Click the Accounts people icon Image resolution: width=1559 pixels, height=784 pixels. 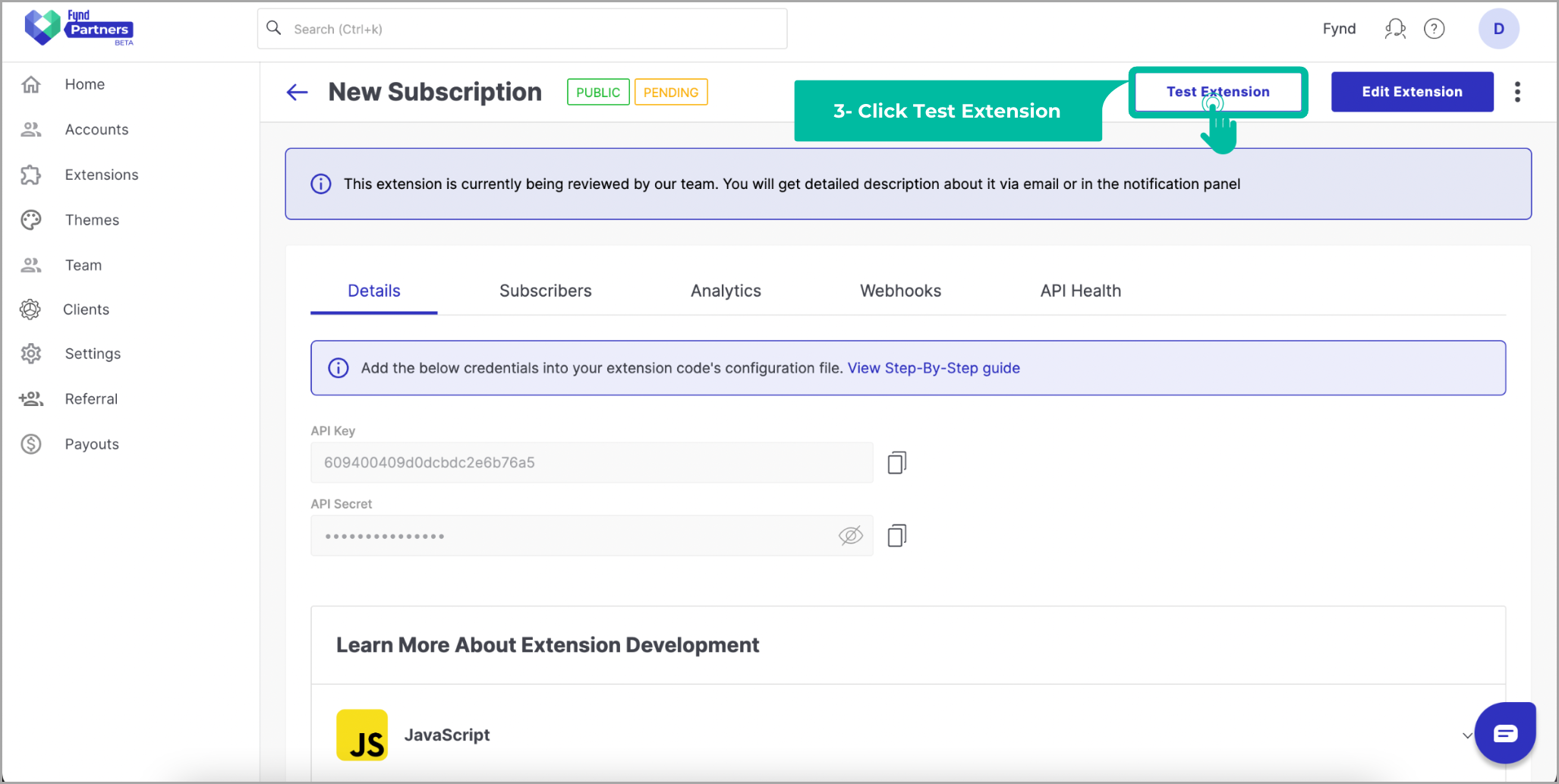coord(31,130)
